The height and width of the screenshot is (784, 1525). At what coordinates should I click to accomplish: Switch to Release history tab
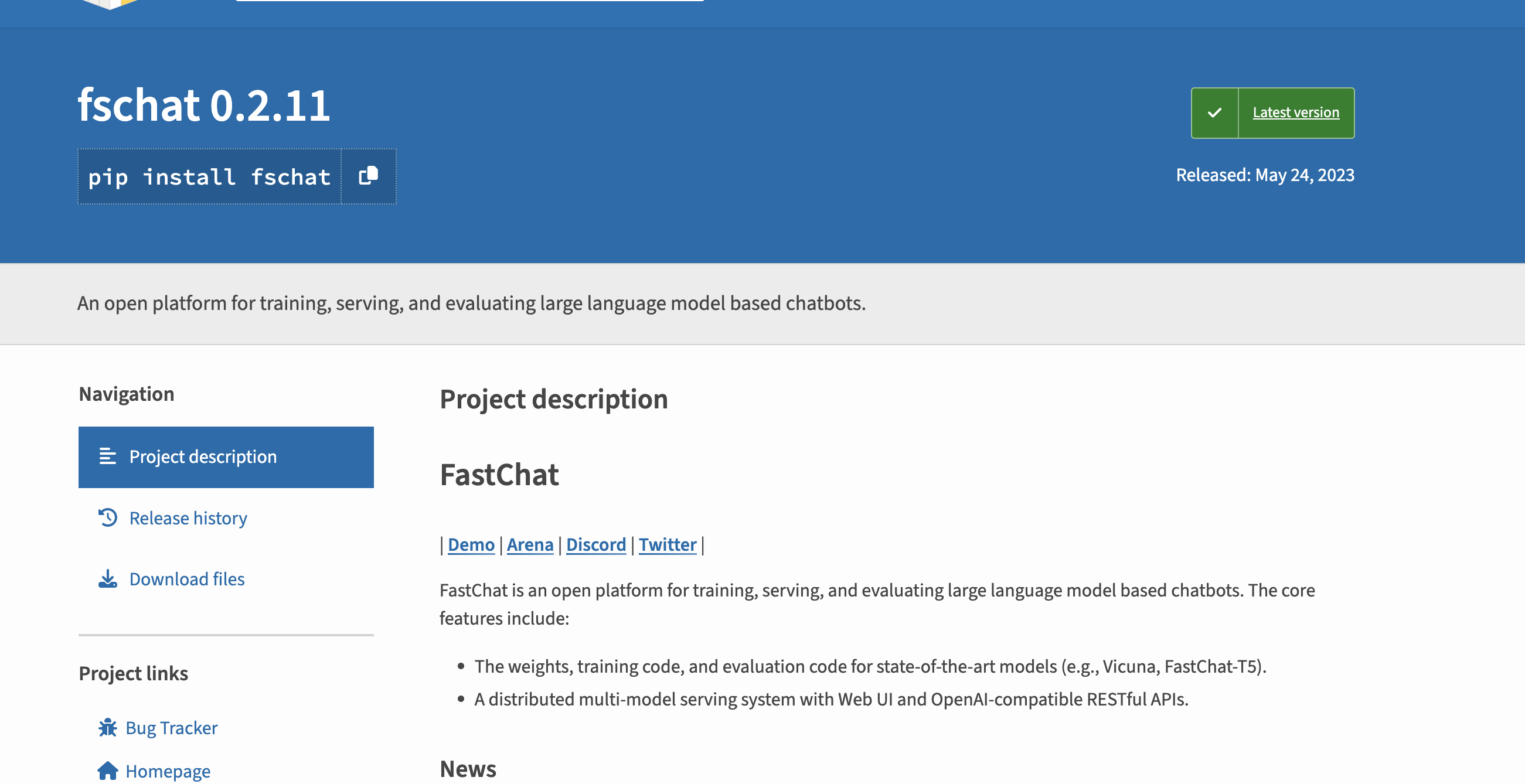pos(188,519)
